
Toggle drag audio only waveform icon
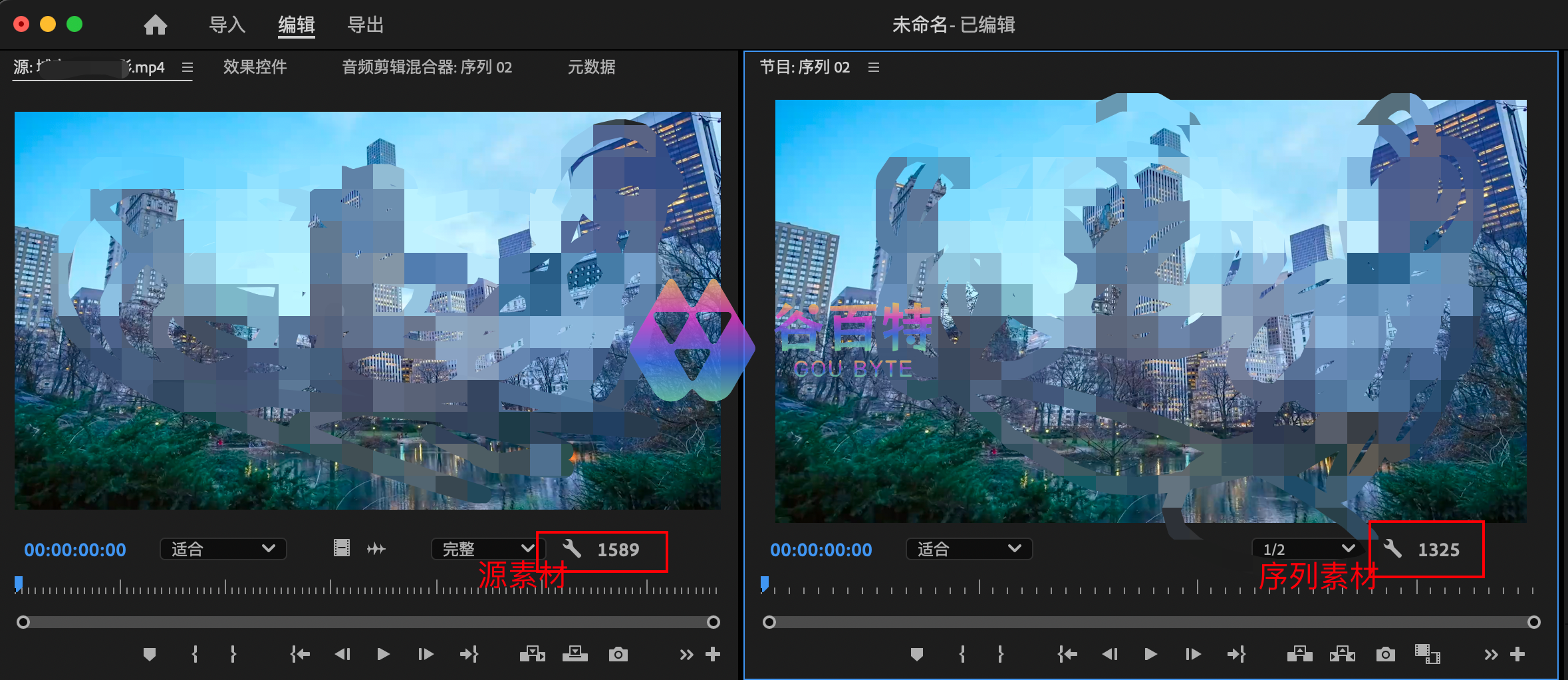click(376, 548)
